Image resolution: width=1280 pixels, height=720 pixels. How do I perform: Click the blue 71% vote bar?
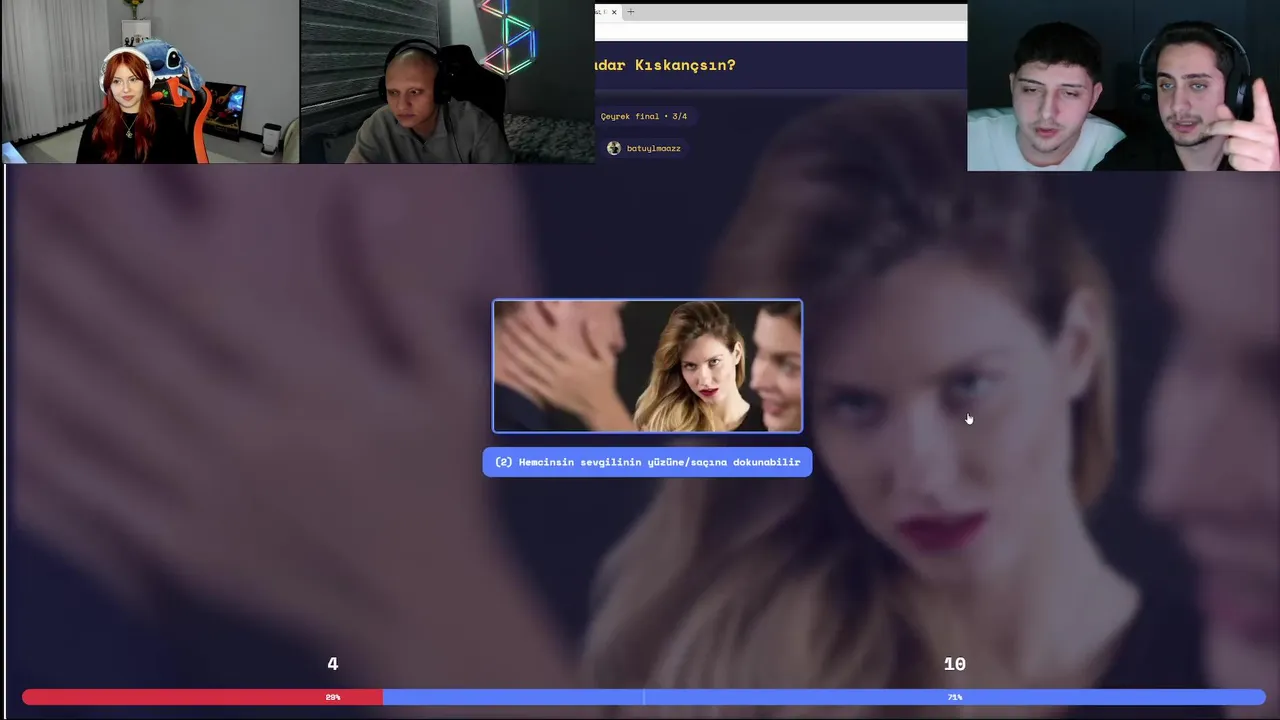824,697
